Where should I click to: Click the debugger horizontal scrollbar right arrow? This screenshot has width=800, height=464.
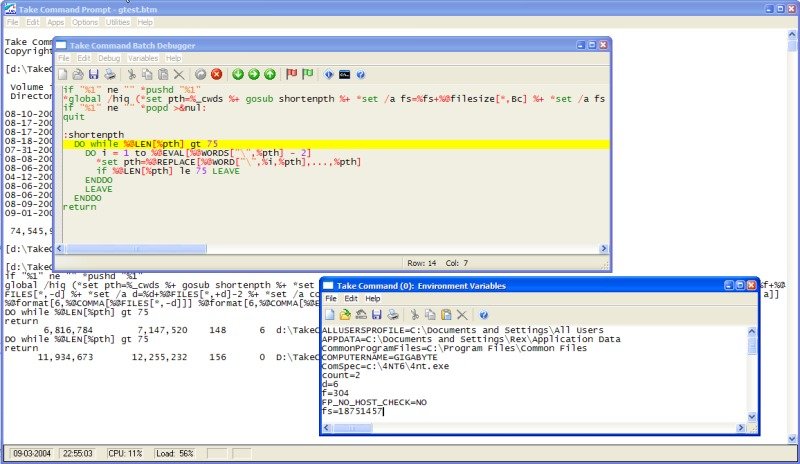pyautogui.click(x=604, y=249)
